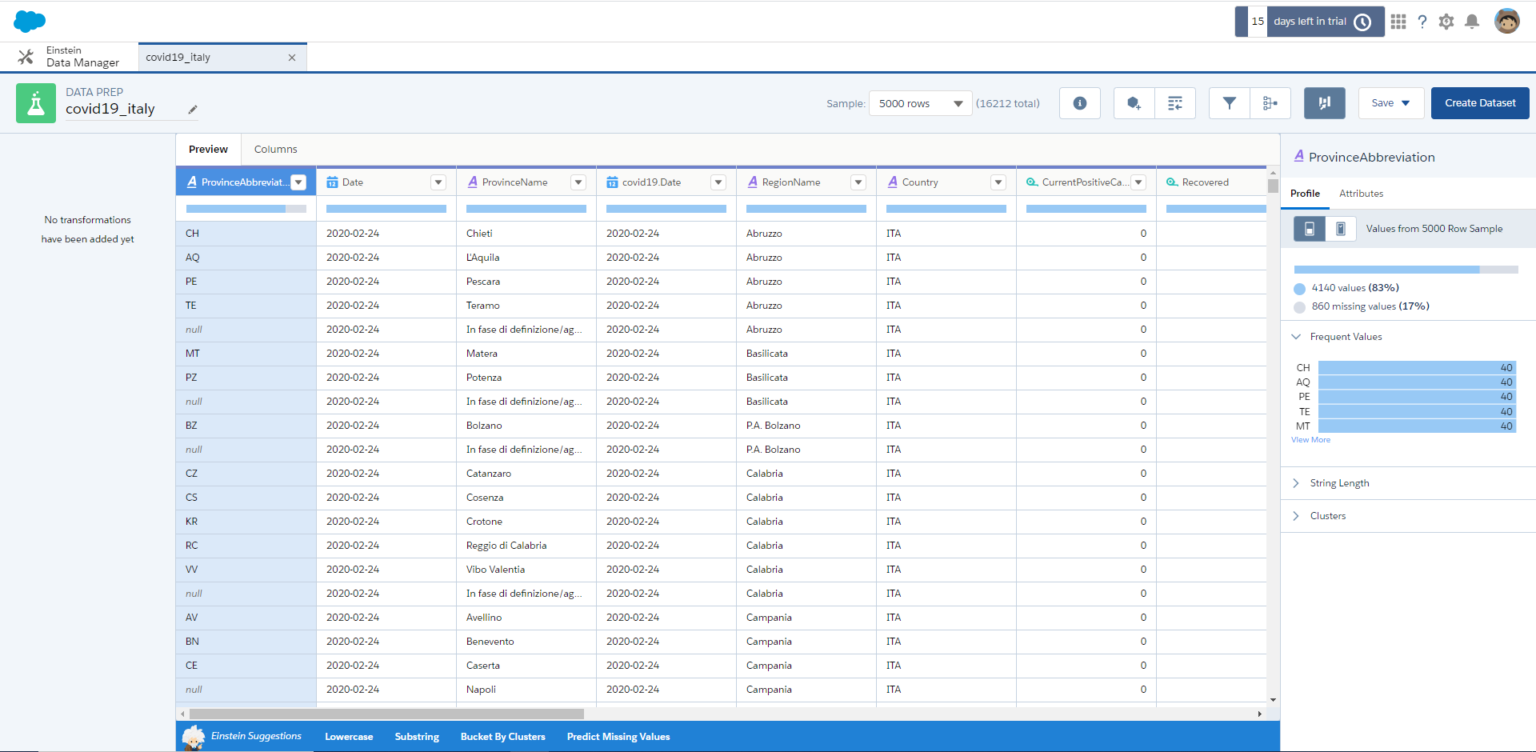Switch to the Preview tab

click(208, 149)
